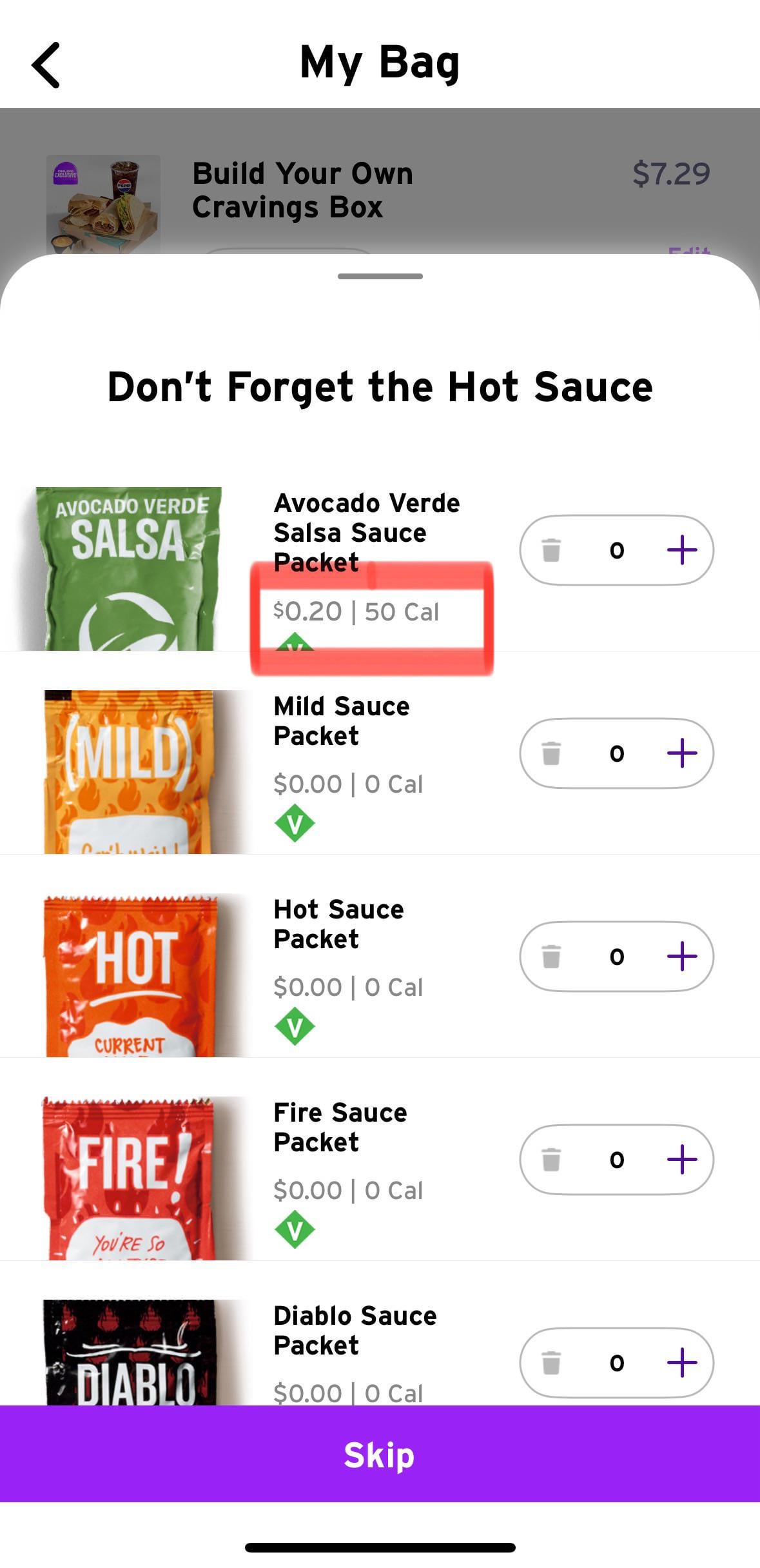This screenshot has width=760, height=1568.
Task: Add a Diablo Sauce packet
Action: coord(681,1363)
